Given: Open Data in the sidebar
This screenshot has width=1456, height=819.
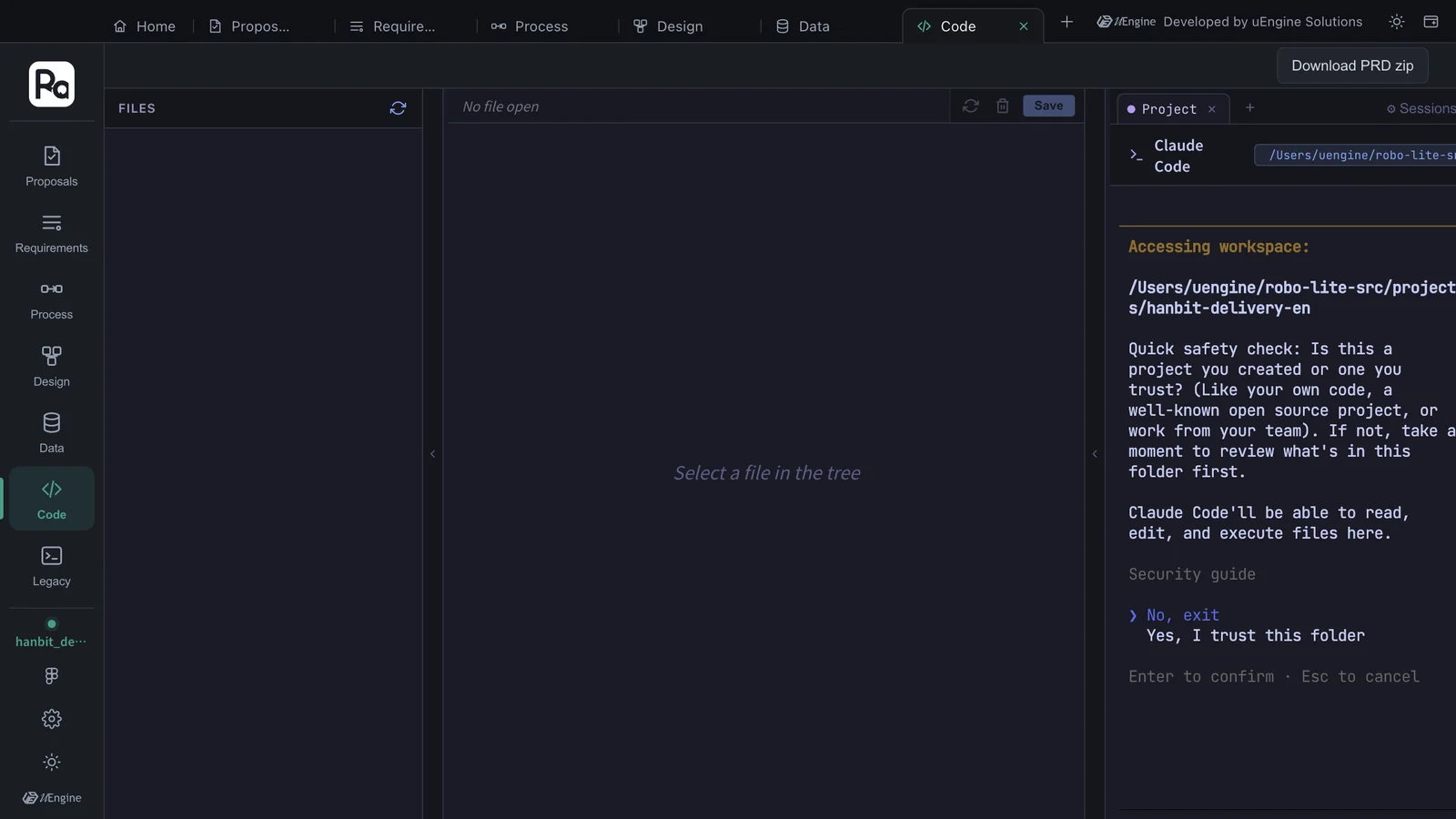Looking at the screenshot, I should coord(52,433).
